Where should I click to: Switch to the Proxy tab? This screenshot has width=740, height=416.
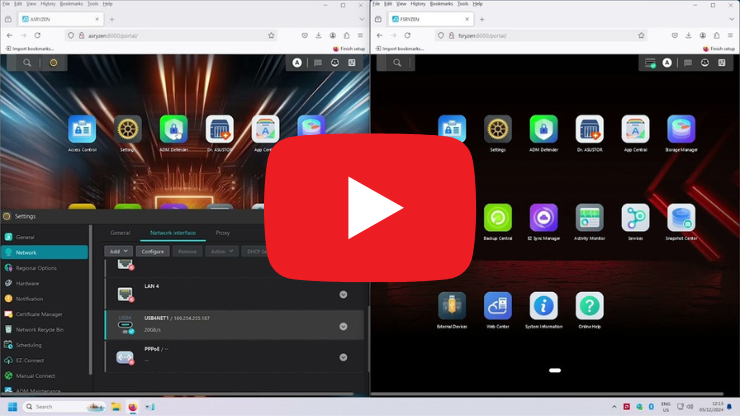(222, 233)
